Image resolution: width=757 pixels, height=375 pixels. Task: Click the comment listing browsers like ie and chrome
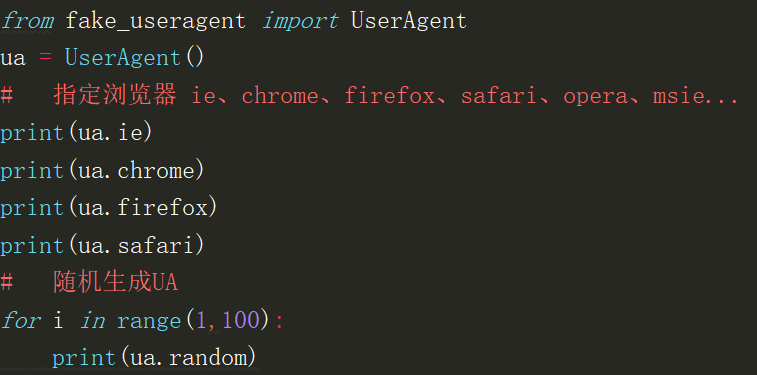click(370, 96)
